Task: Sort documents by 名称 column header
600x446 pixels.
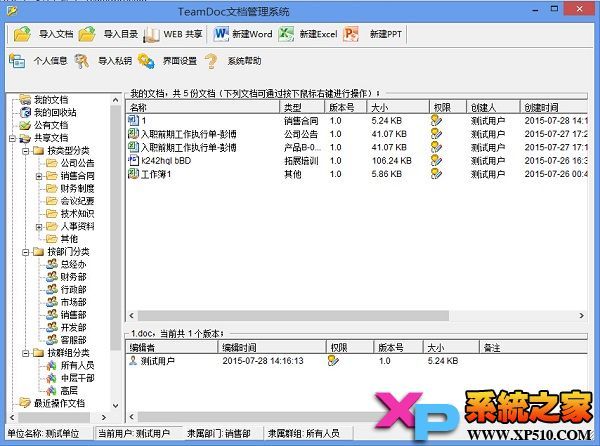Action: coord(203,107)
